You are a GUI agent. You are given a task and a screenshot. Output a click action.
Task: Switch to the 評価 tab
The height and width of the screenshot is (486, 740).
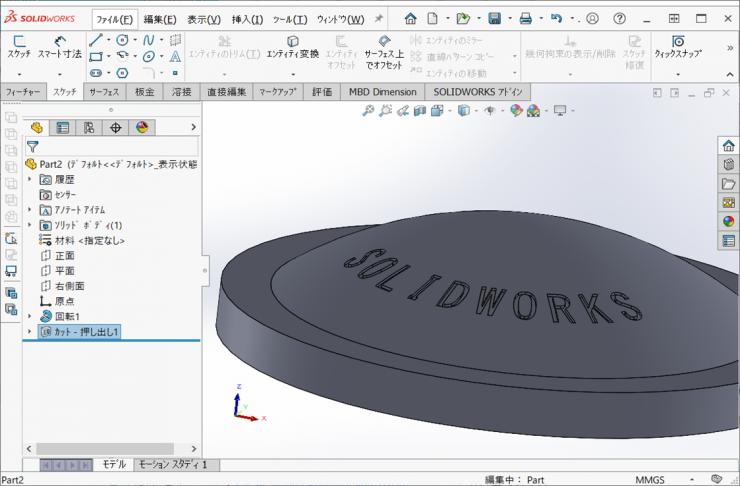pos(322,92)
